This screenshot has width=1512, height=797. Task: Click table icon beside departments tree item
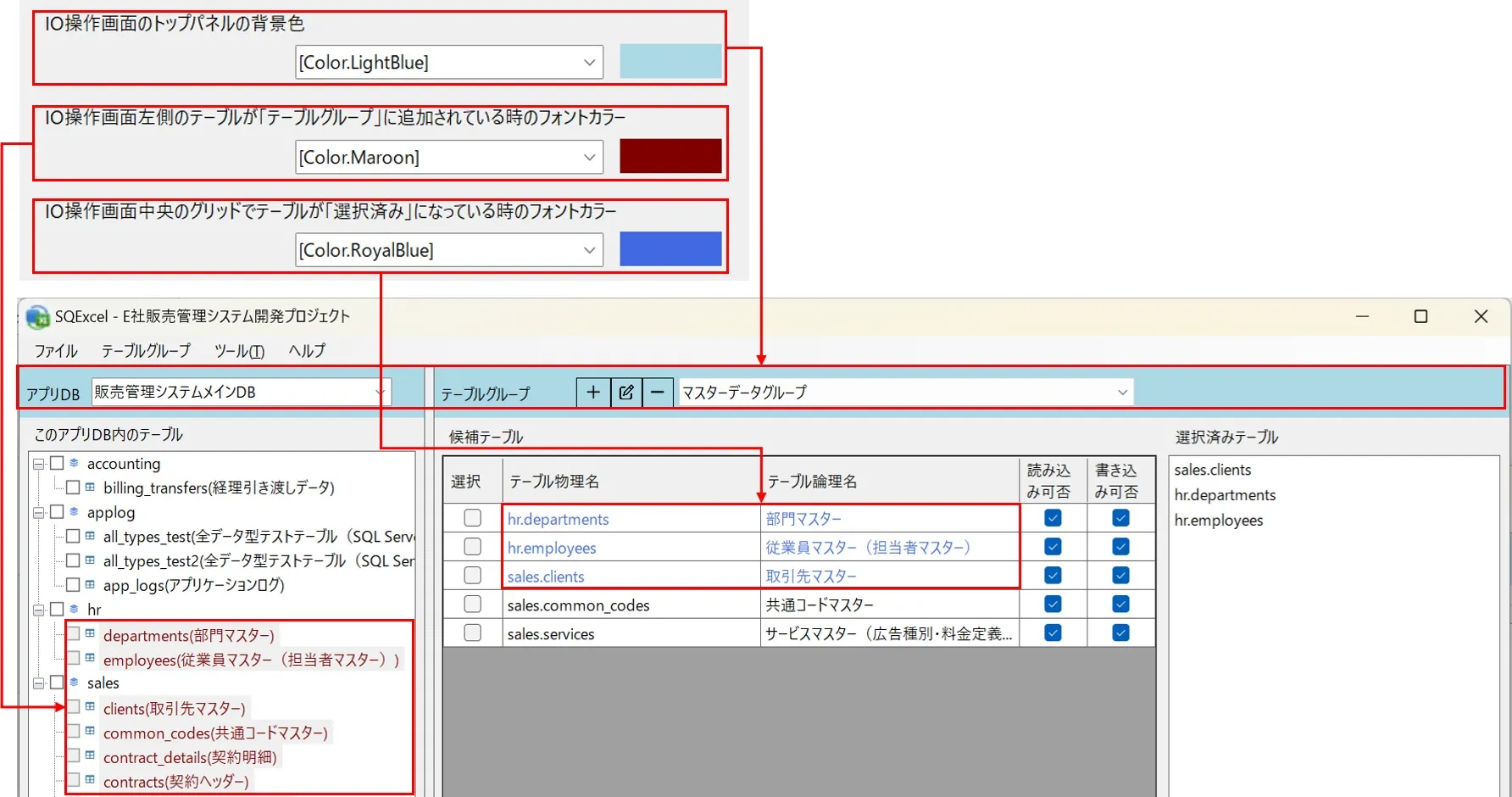[90, 633]
